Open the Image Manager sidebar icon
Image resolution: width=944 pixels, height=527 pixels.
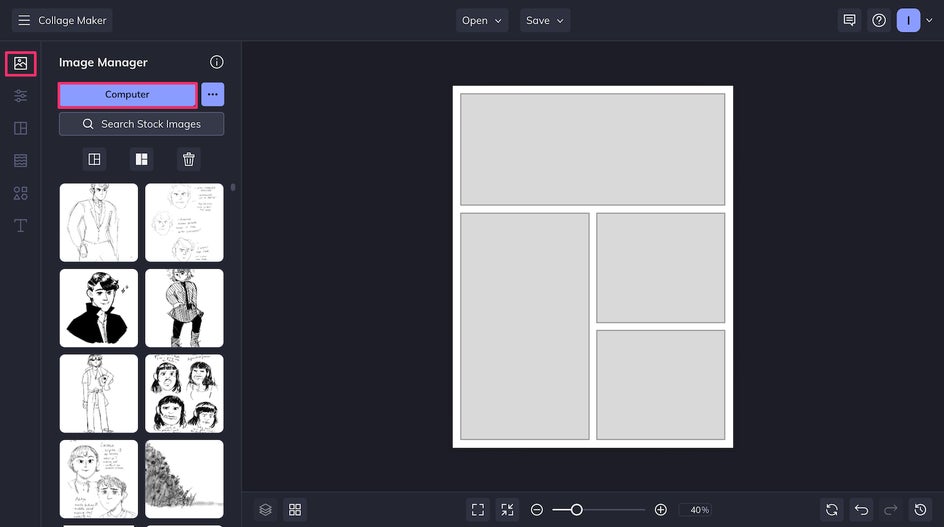[x=20, y=63]
